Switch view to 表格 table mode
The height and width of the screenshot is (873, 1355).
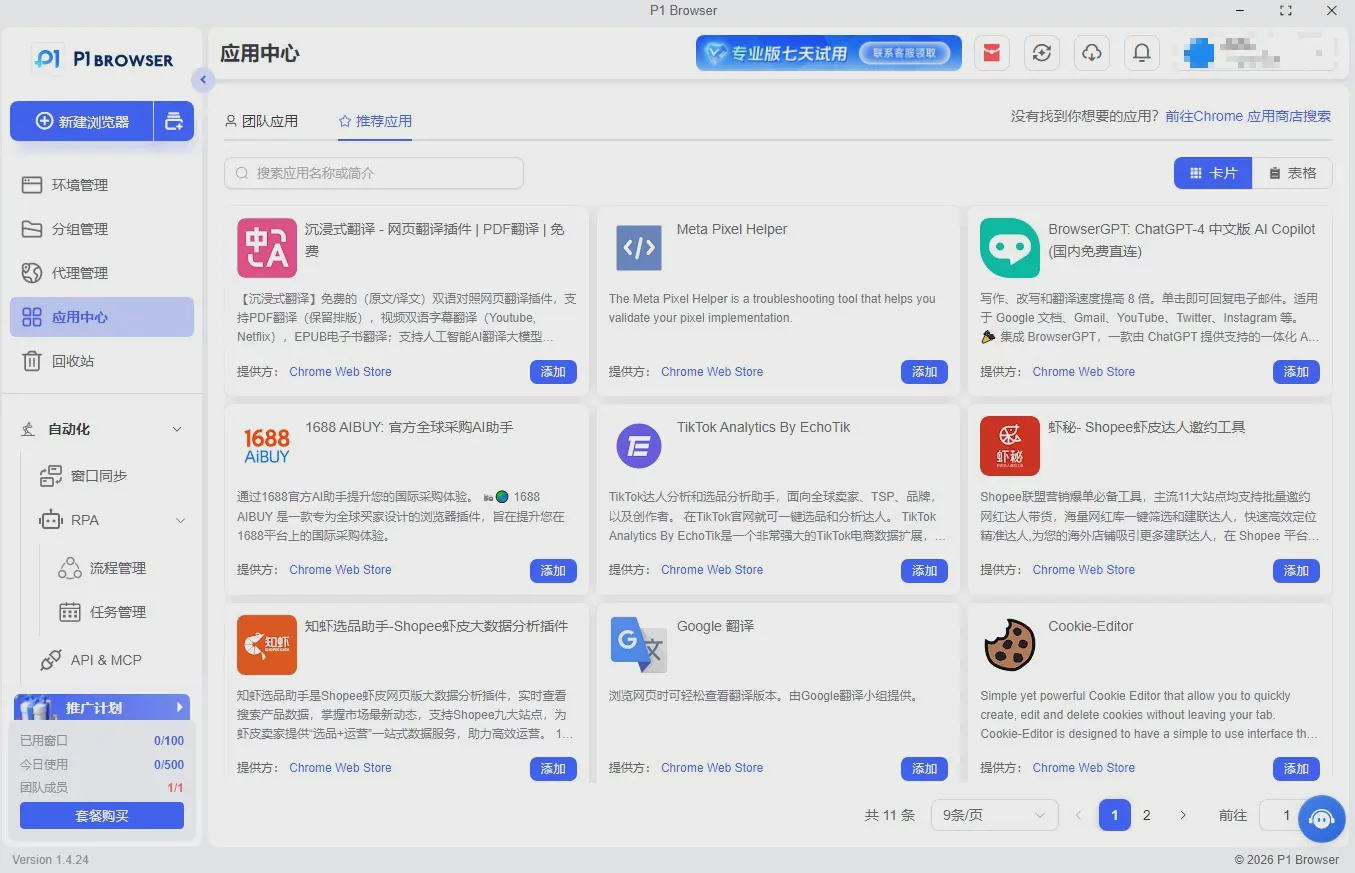(x=1292, y=173)
